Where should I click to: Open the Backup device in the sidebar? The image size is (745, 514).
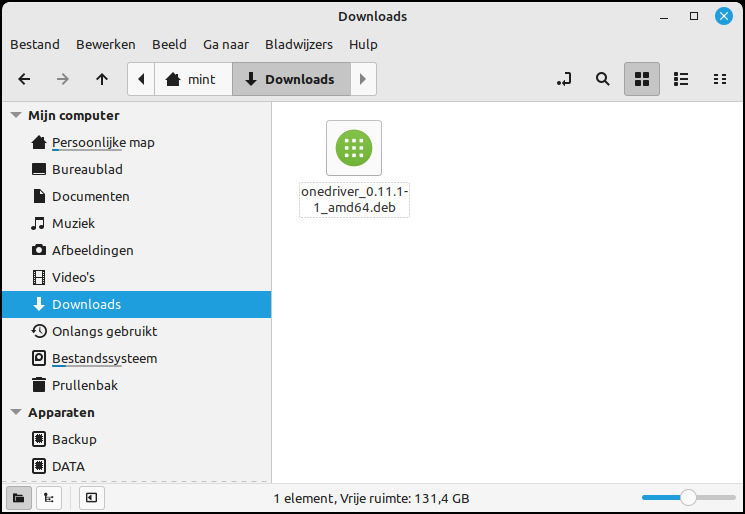pyautogui.click(x=136, y=439)
